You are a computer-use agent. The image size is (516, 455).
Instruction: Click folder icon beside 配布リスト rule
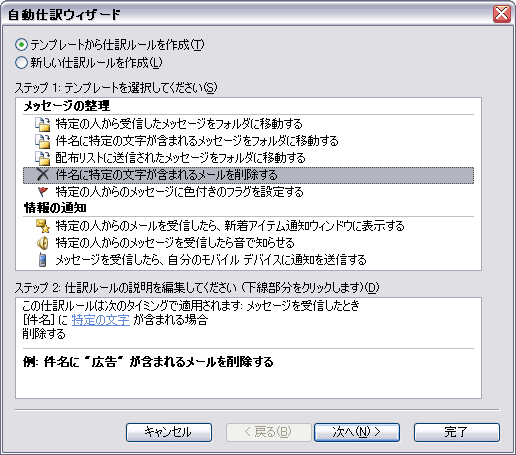point(43,158)
